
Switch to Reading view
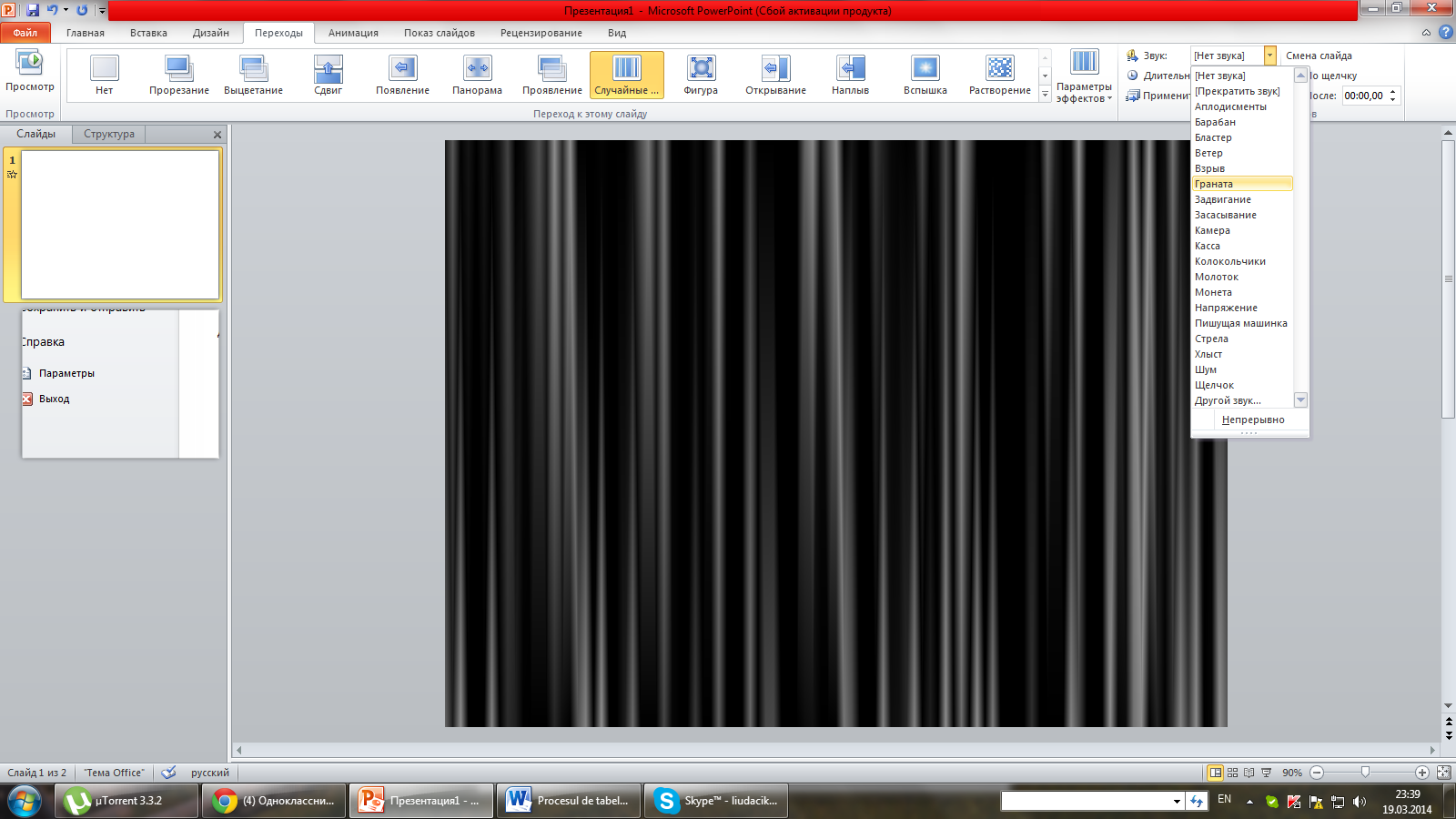1249,773
